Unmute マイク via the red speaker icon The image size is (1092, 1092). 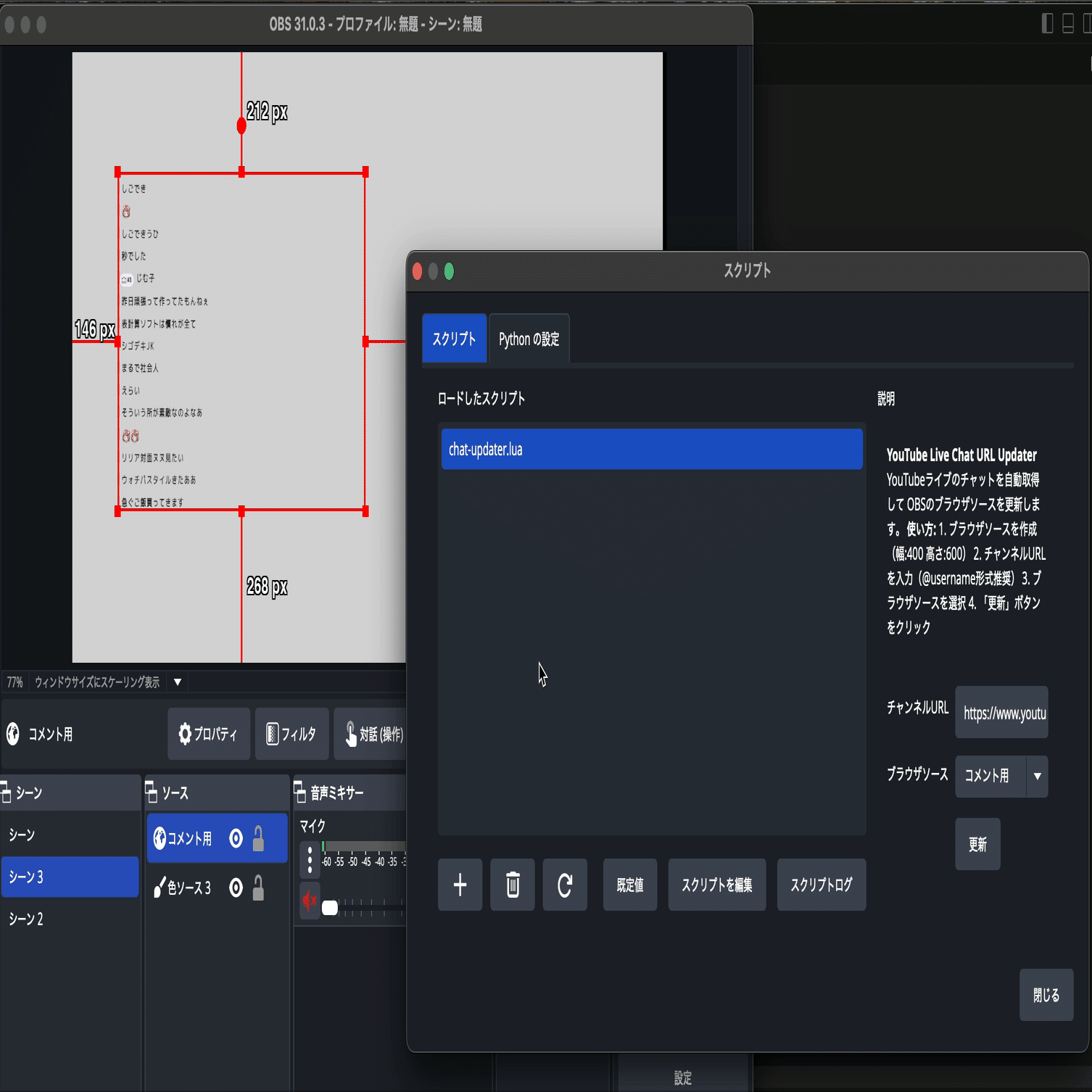click(x=310, y=901)
